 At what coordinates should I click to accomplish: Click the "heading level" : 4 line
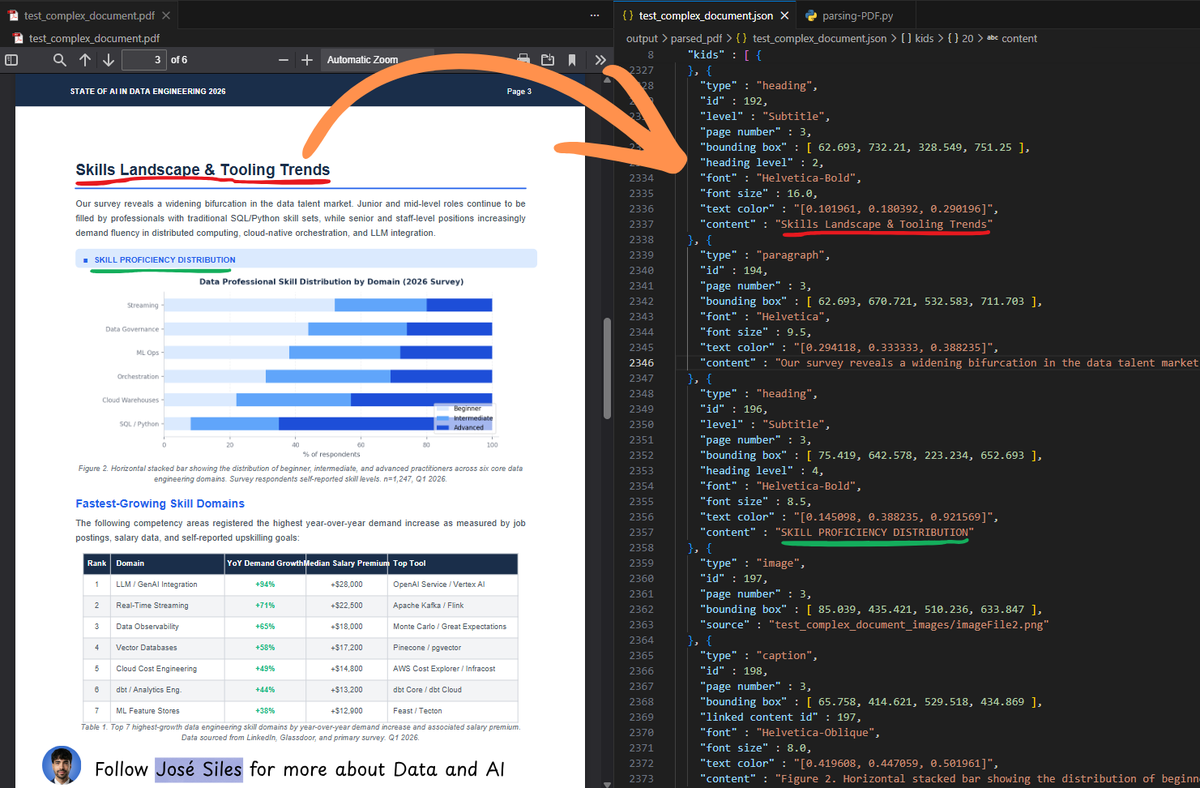pyautogui.click(x=761, y=471)
